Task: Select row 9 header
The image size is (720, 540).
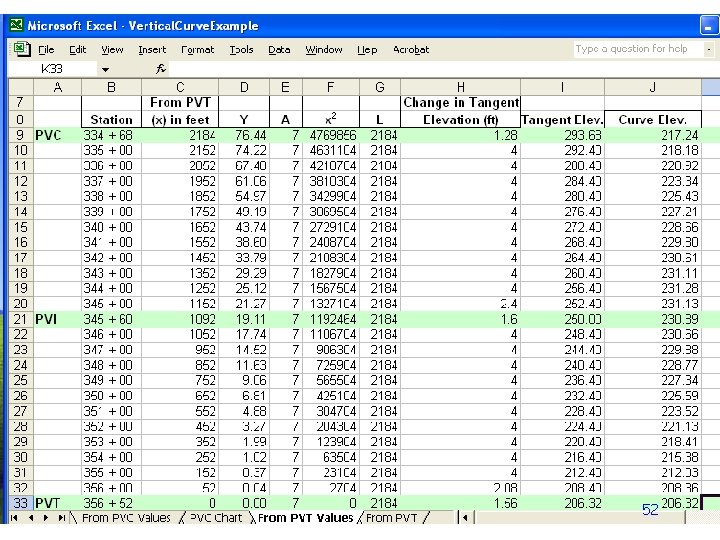Action: tap(21, 135)
